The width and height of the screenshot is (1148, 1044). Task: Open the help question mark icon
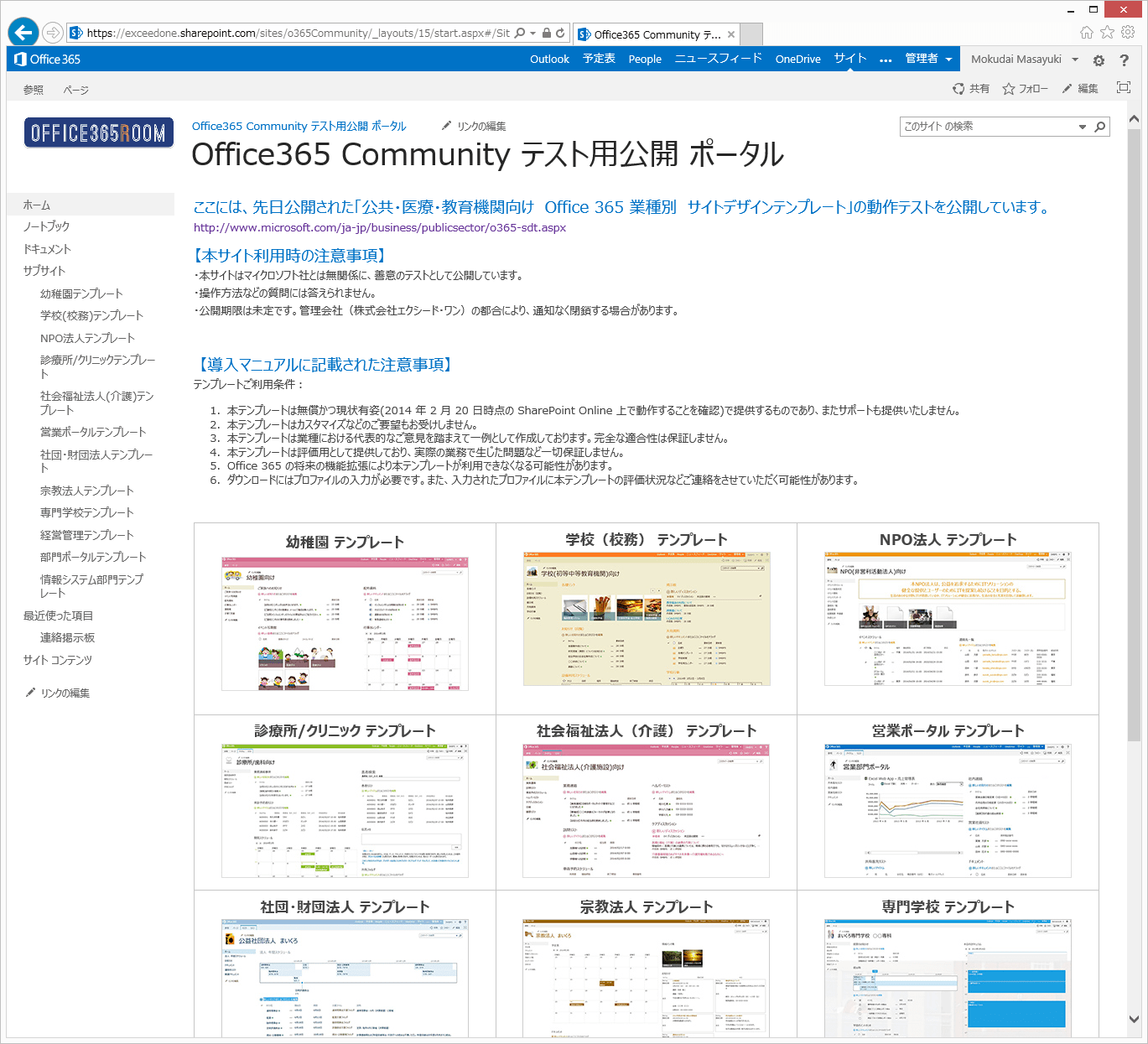point(1125,60)
